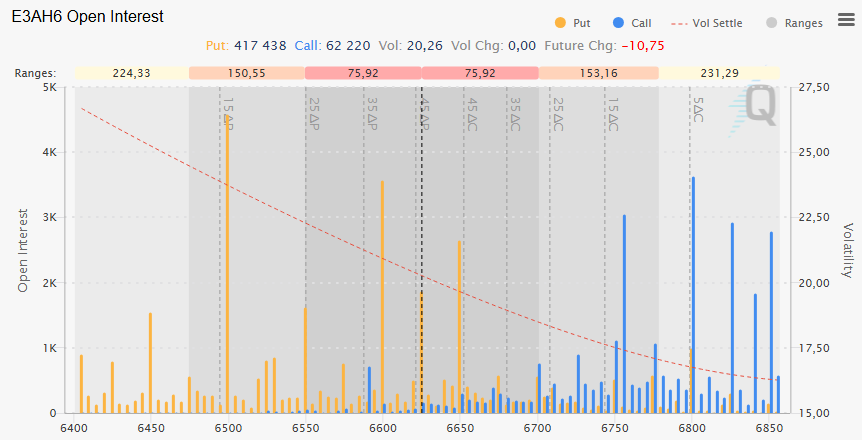Click the blue Call legend circle
The height and width of the screenshot is (440, 862).
pyautogui.click(x=618, y=23)
